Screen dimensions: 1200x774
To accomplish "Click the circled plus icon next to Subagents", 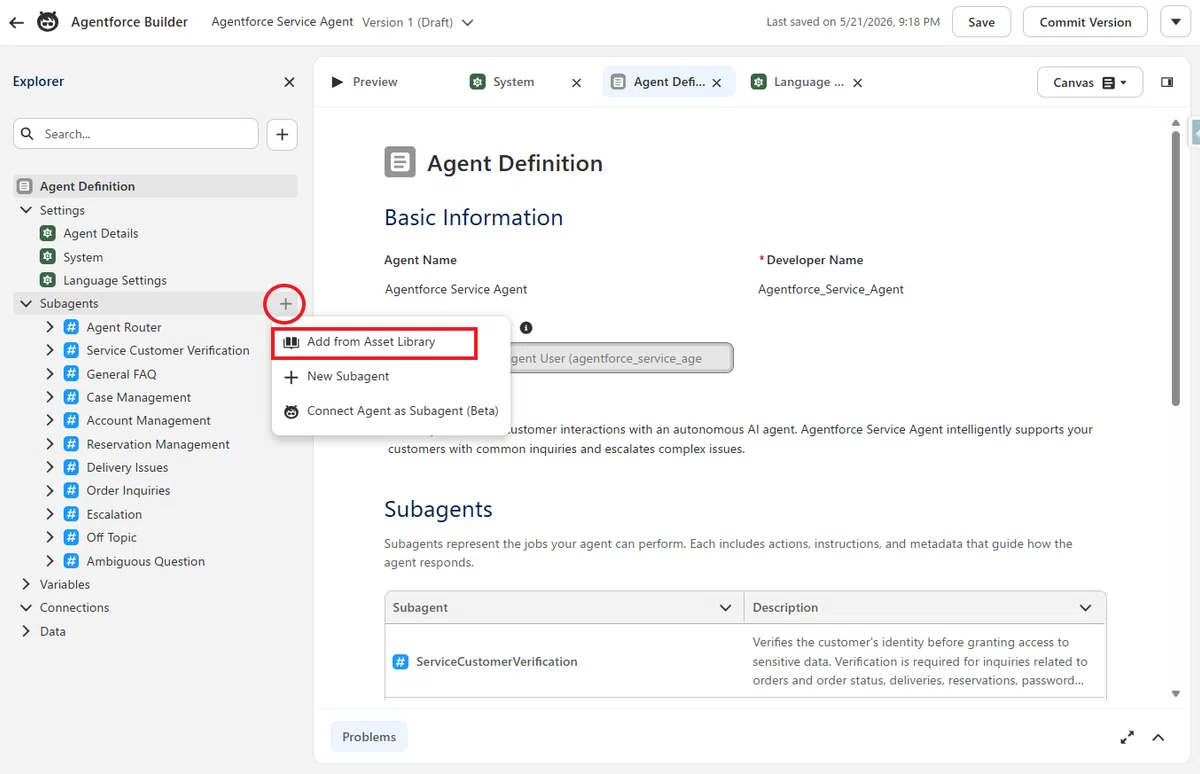I will (x=285, y=303).
